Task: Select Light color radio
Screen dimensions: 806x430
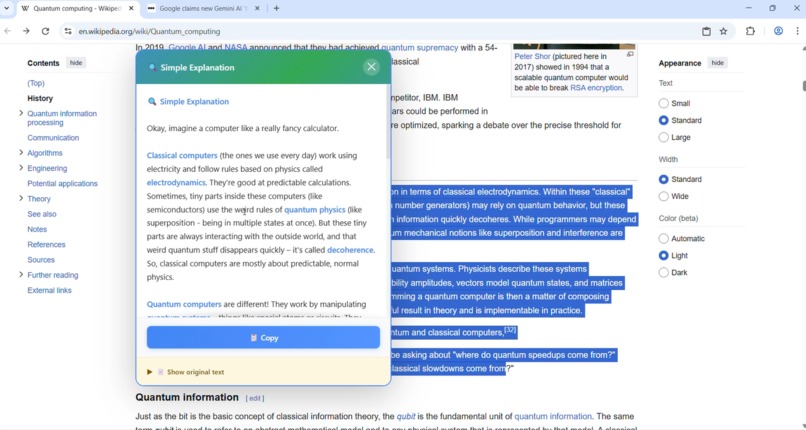Action: click(x=664, y=255)
